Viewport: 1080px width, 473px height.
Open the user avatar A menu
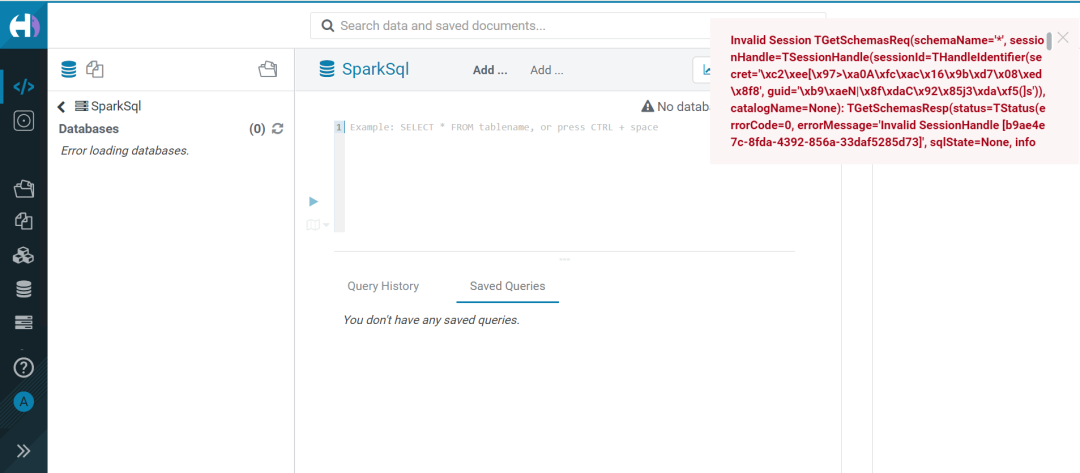24,402
